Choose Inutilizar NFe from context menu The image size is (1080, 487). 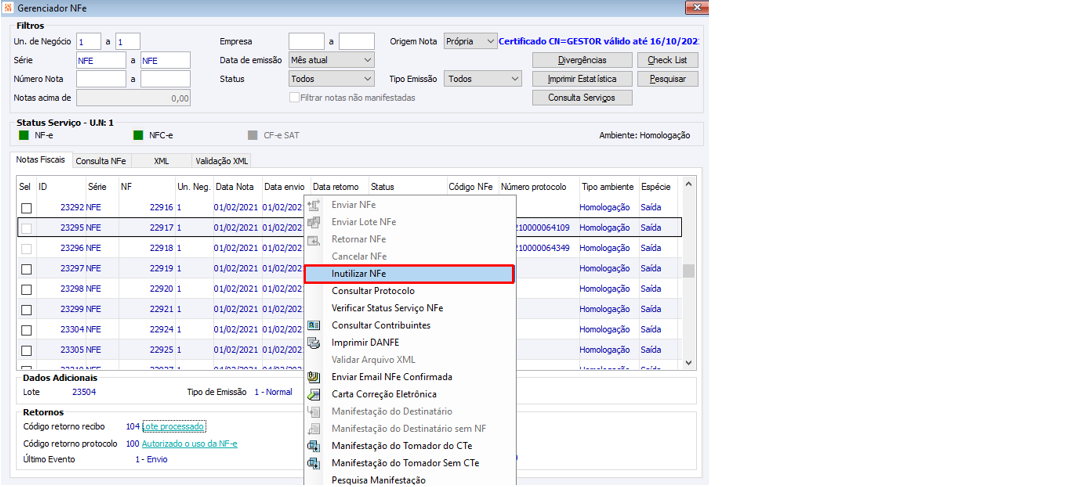(410, 274)
